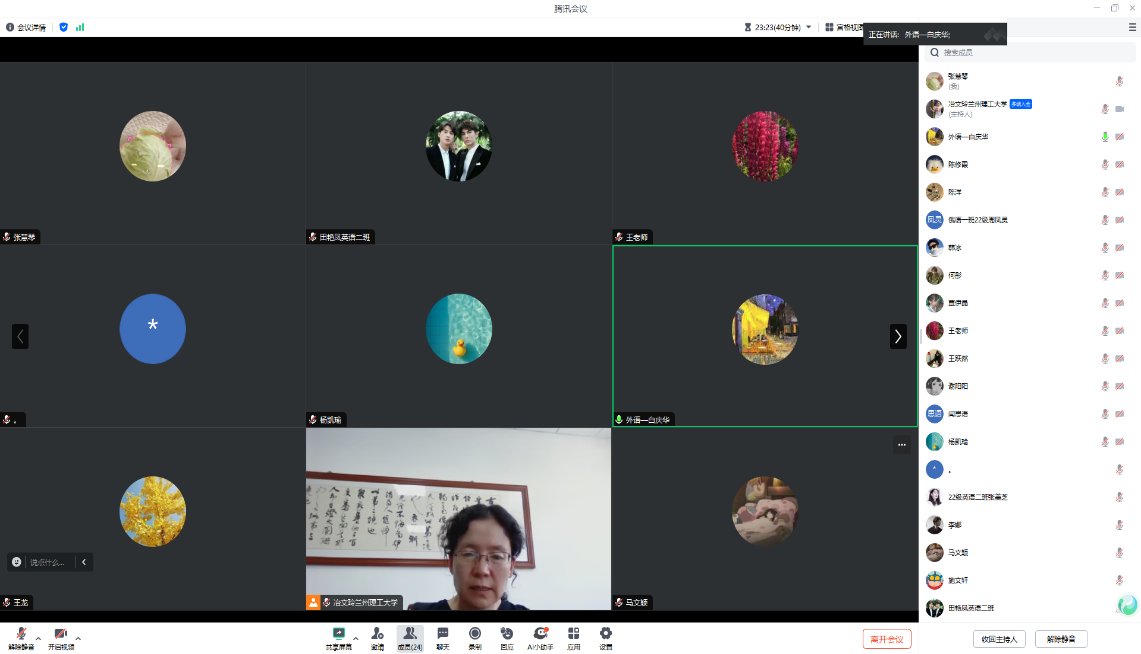Click the Leave Meeting (离开会议) button
The width and height of the screenshot is (1141, 654).
887,639
